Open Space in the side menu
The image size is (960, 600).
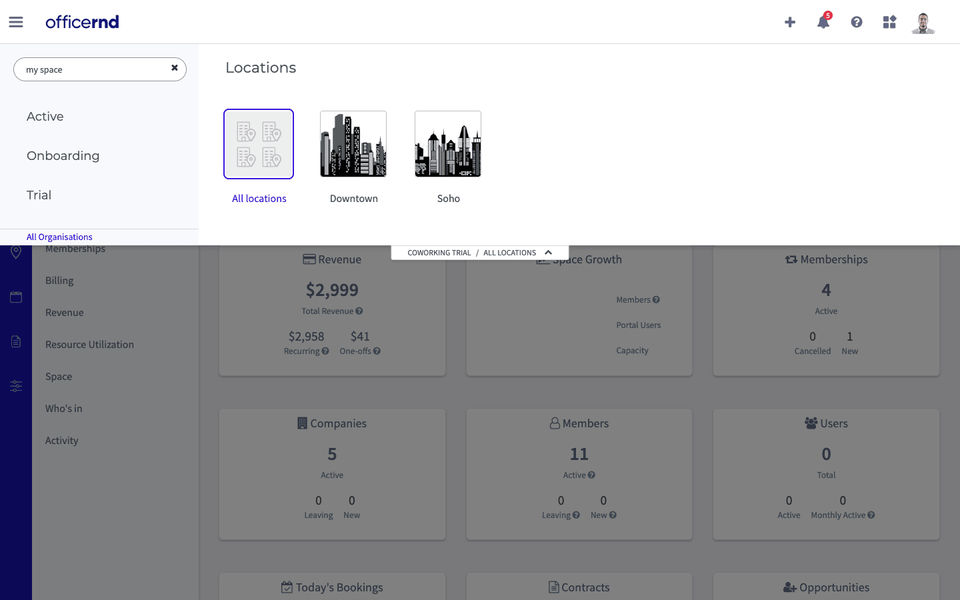pos(59,377)
